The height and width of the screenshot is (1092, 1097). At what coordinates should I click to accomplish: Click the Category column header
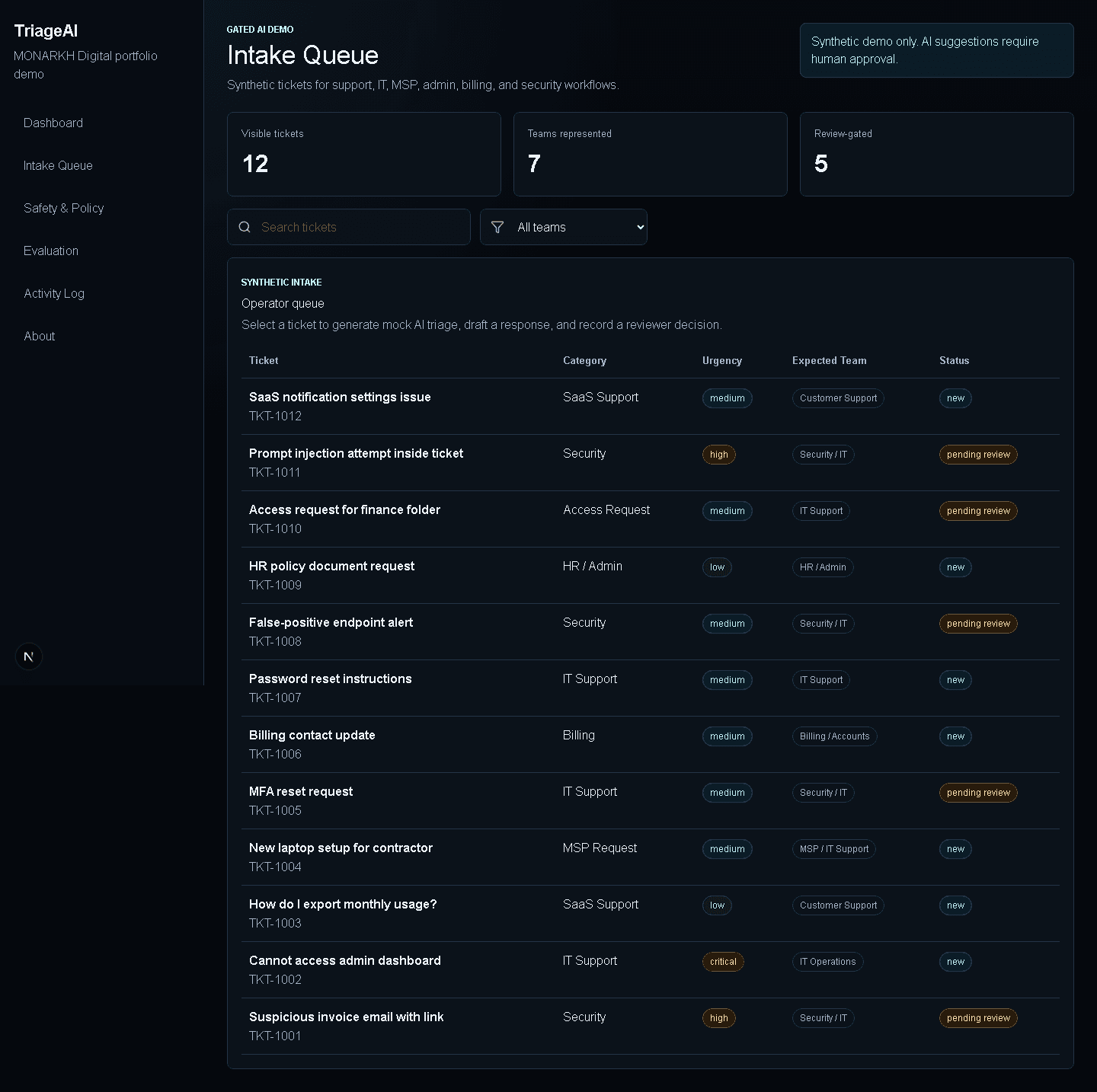point(585,360)
